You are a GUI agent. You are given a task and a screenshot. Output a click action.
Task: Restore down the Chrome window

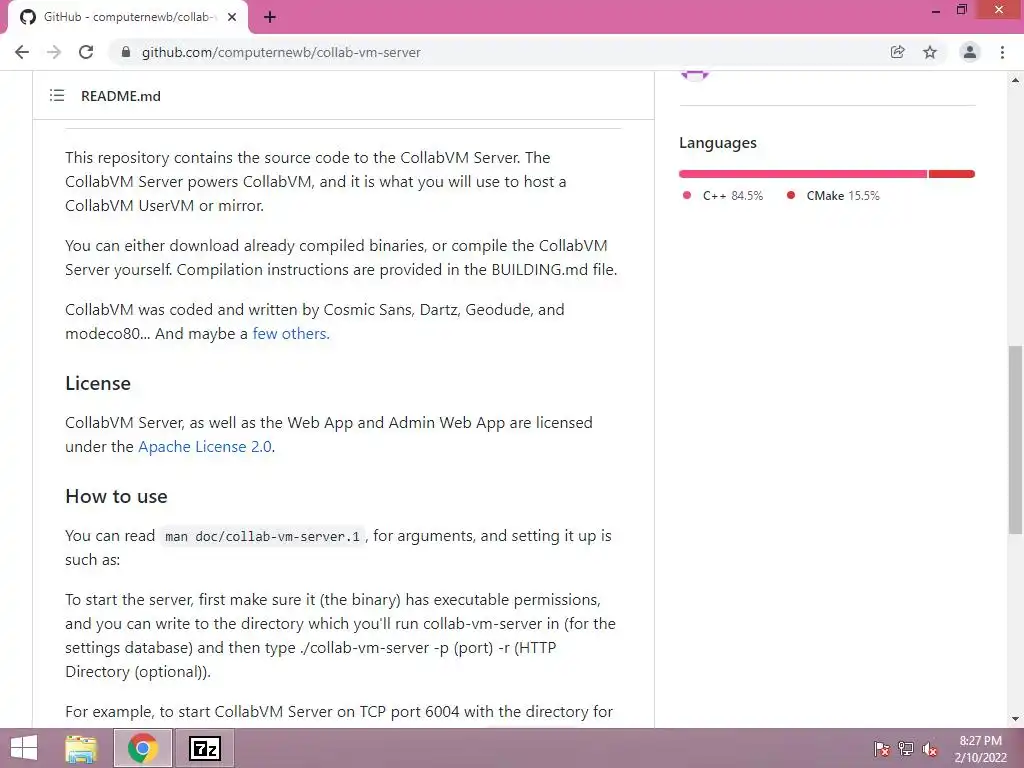point(962,10)
